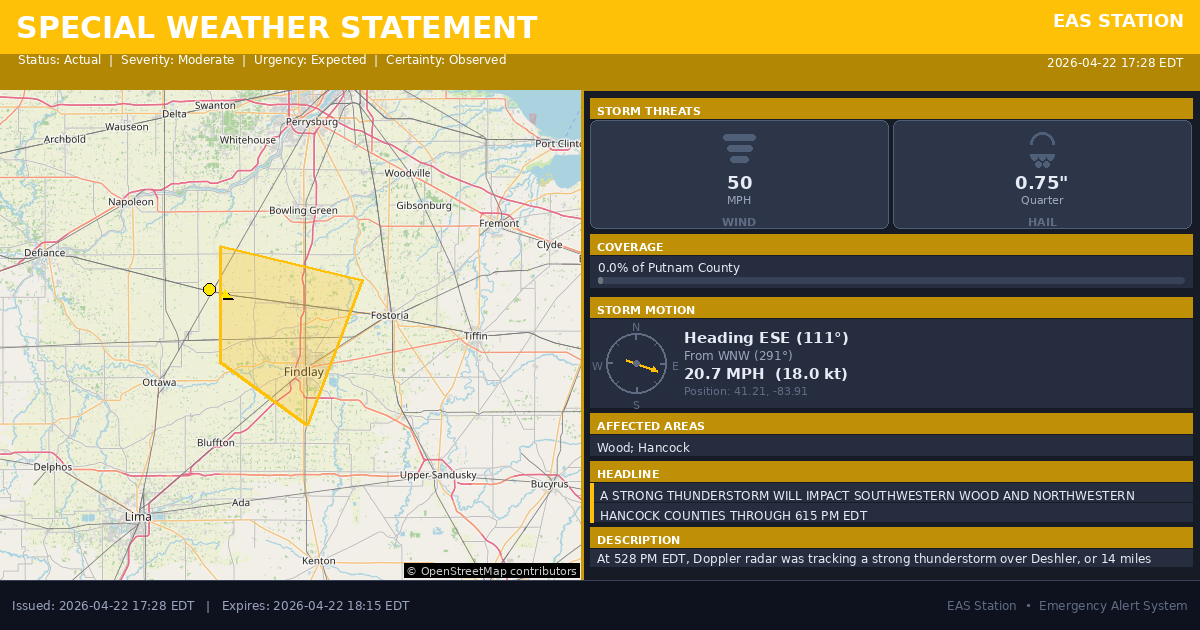Select the 0.75" Quarter hail card
Viewport: 1200px width, 630px height.
pyautogui.click(x=1042, y=175)
